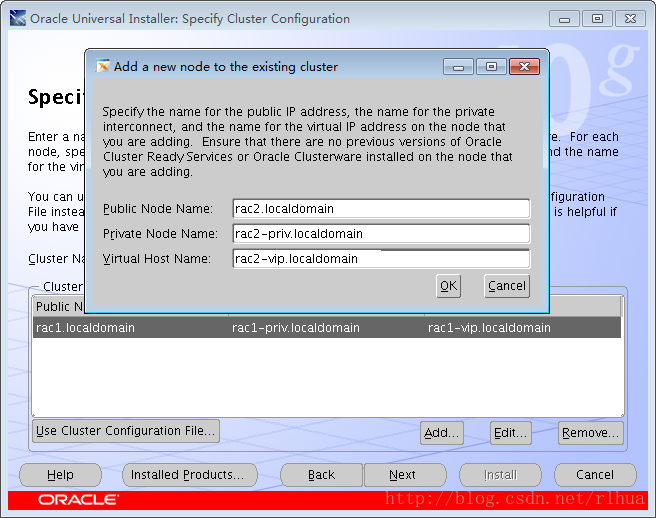This screenshot has height=518, width=656.
Task: Close the Oracle Universal Installer window
Action: pyautogui.click(x=630, y=19)
